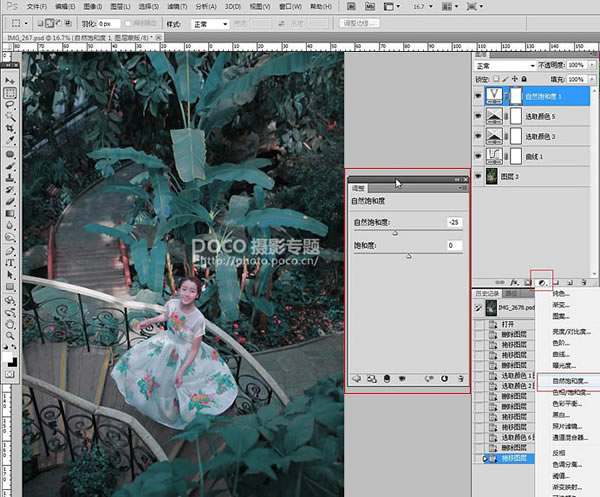Click the layer style fx icon
Viewport: 600px width, 497px height.
514,282
